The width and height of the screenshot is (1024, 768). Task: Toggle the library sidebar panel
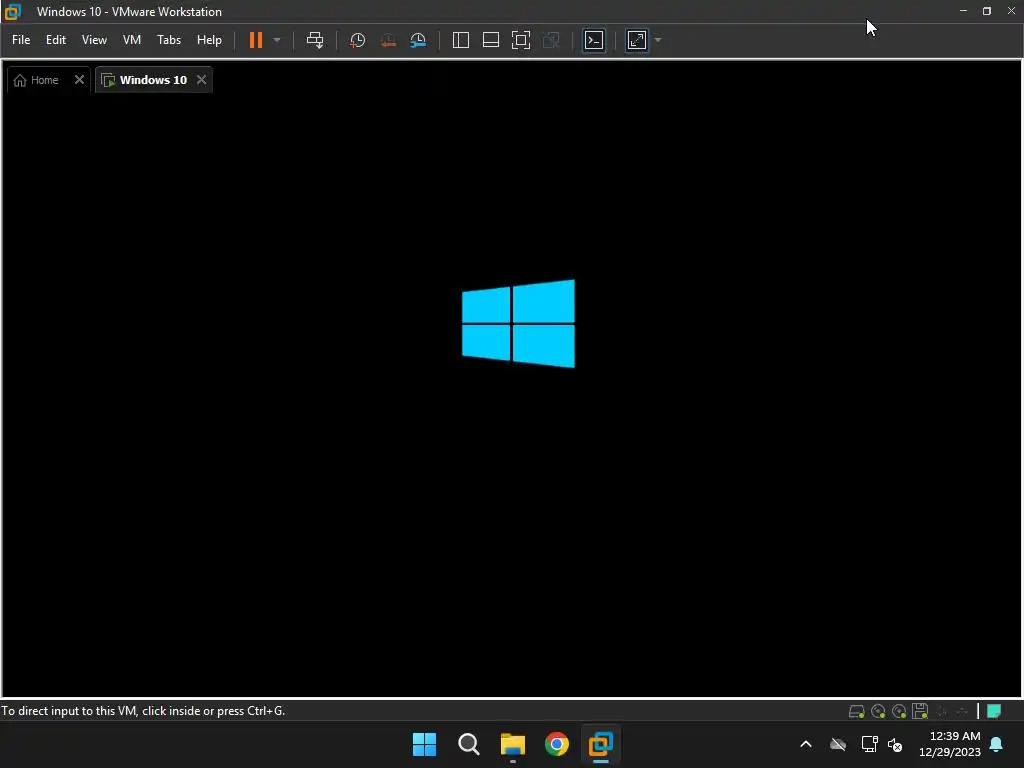(x=460, y=40)
